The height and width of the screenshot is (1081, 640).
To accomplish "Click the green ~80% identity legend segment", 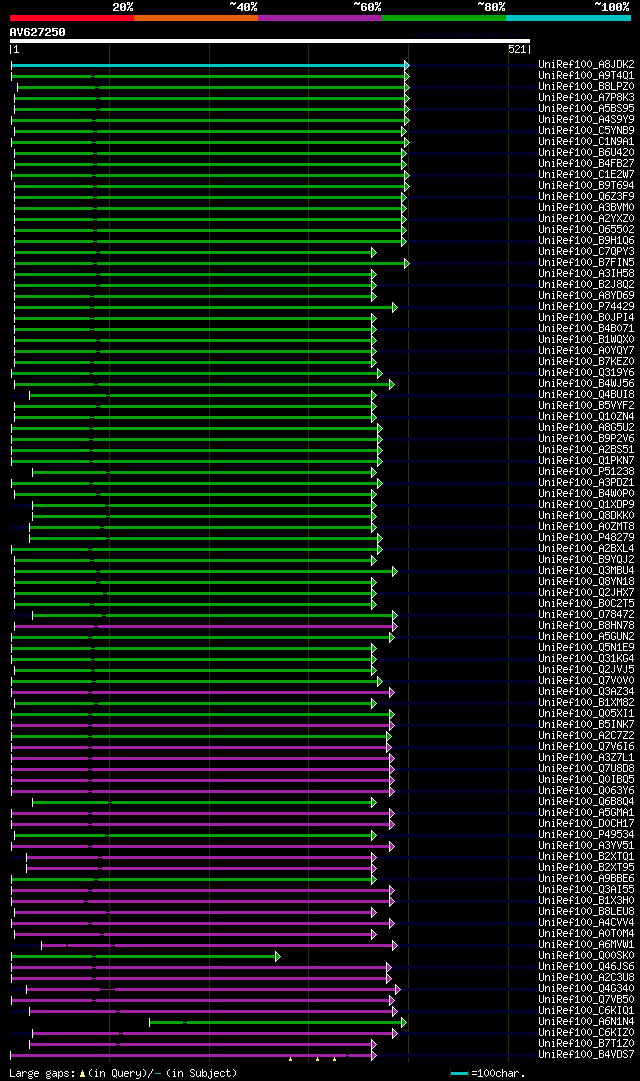I will [x=444, y=18].
